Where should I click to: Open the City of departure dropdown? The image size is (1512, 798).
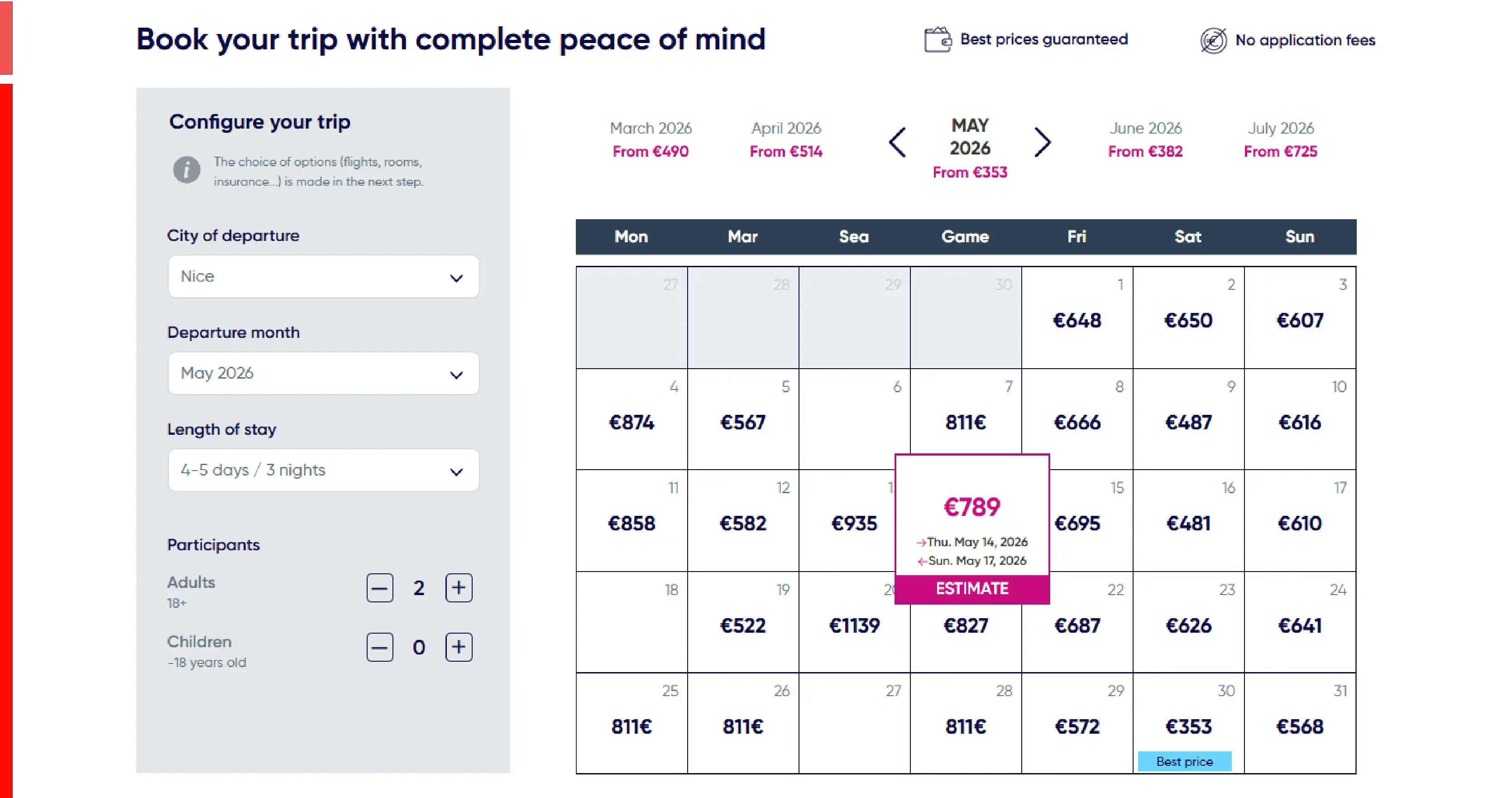tap(323, 277)
